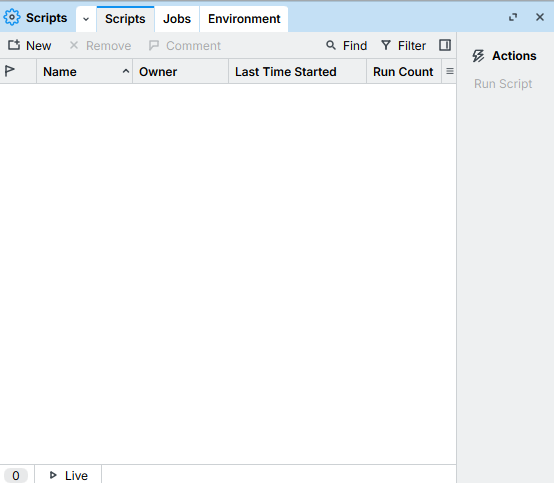Click the flag column header
The image size is (554, 483).
tap(10, 71)
